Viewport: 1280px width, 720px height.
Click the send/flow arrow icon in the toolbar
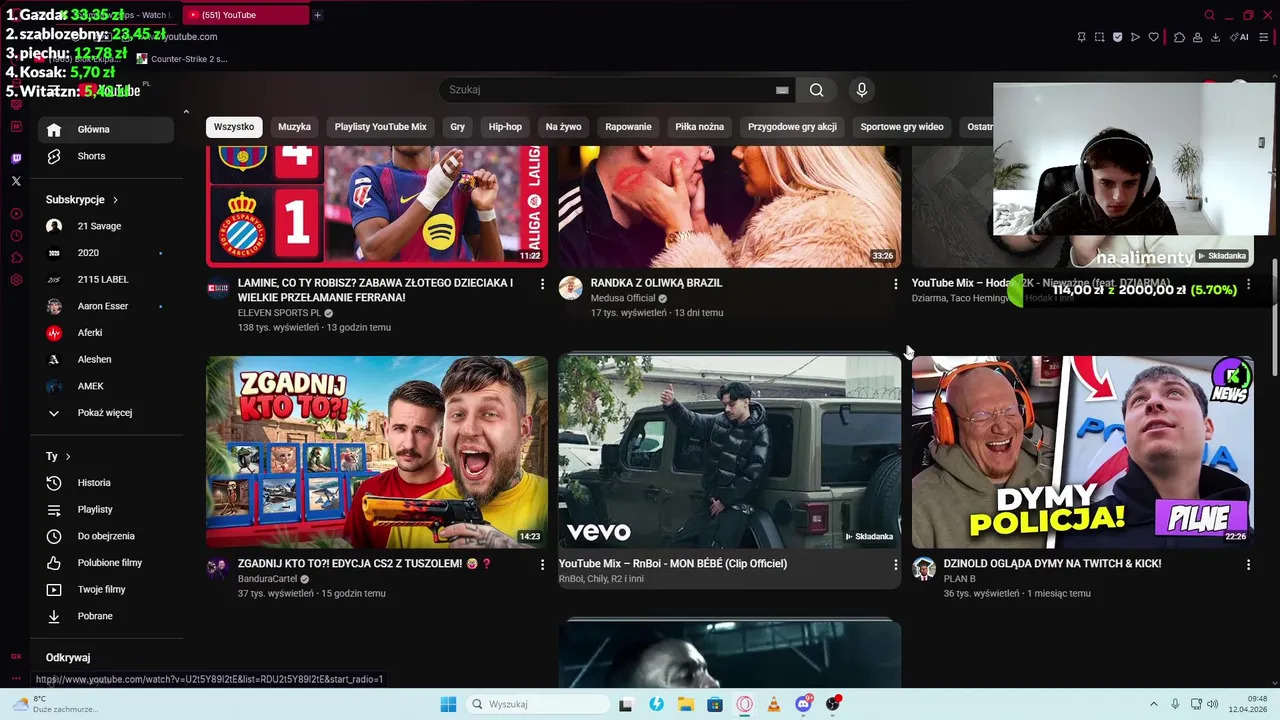coord(1135,37)
